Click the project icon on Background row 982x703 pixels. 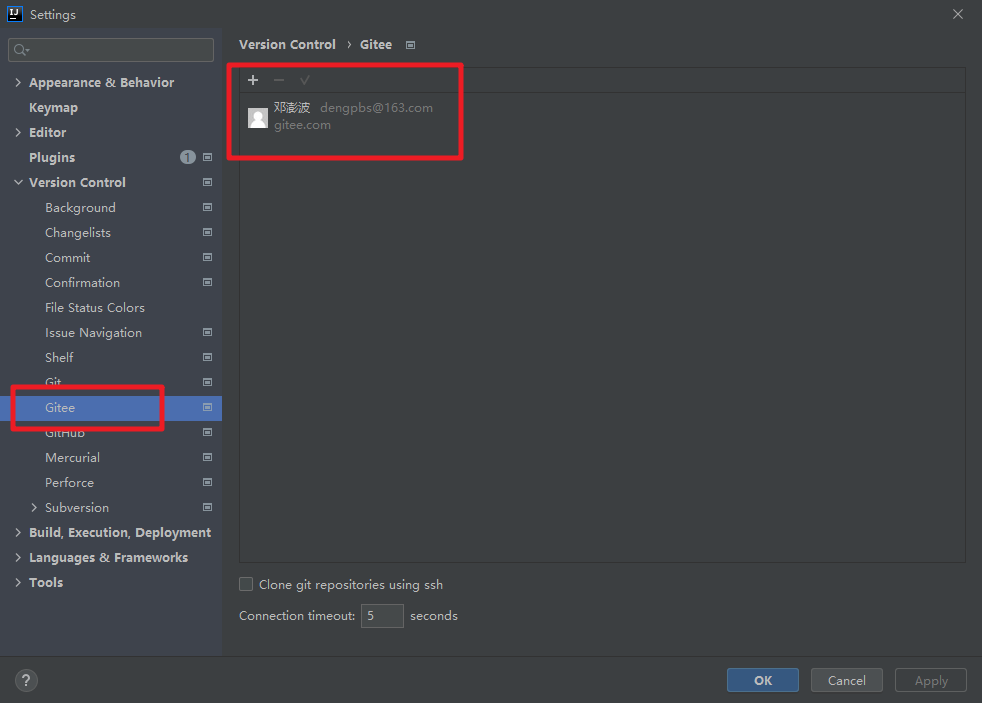207,207
